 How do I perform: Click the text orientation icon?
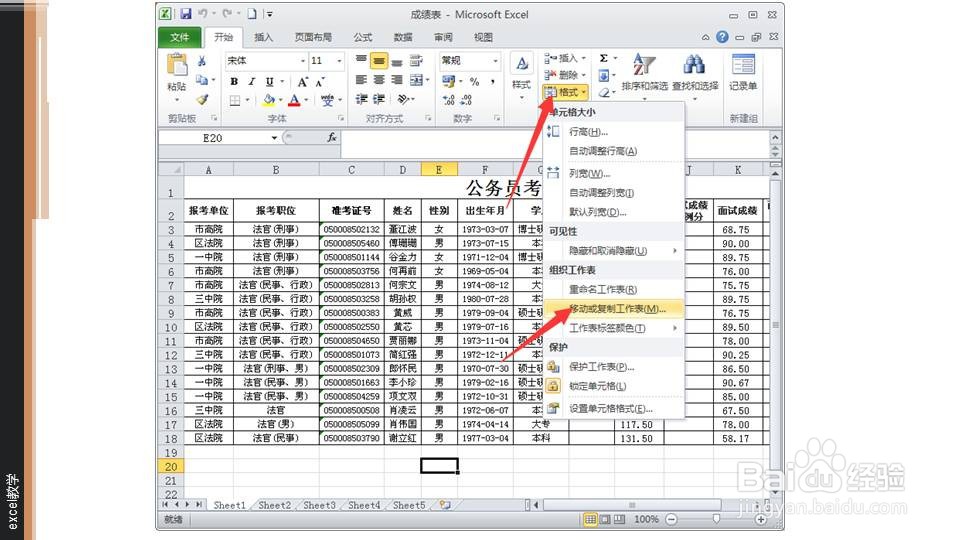(x=404, y=99)
